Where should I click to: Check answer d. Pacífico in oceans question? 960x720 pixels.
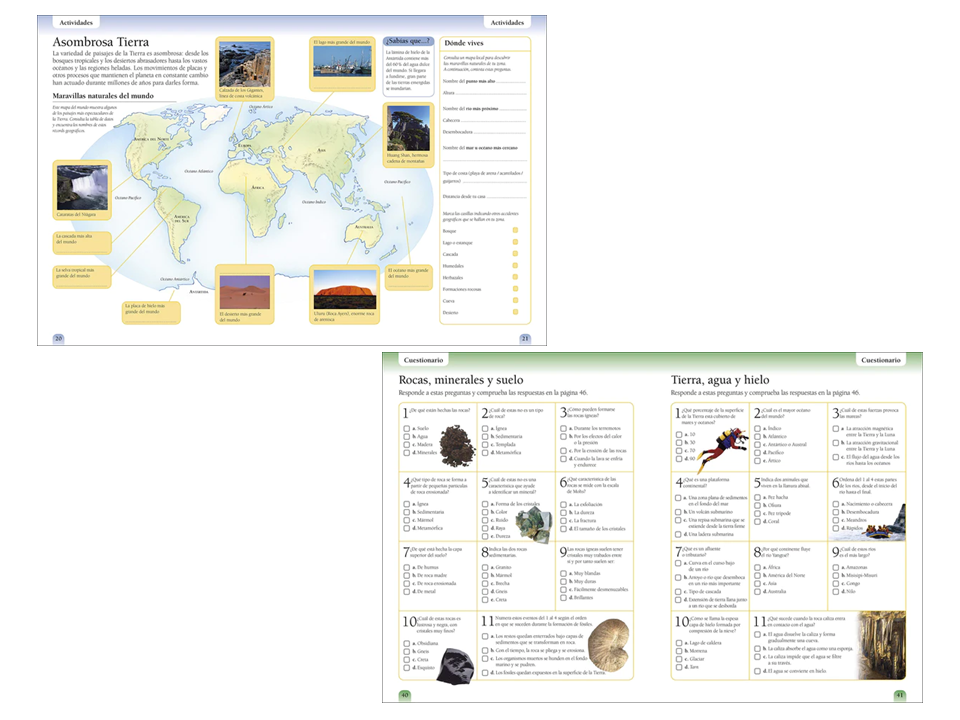point(757,452)
